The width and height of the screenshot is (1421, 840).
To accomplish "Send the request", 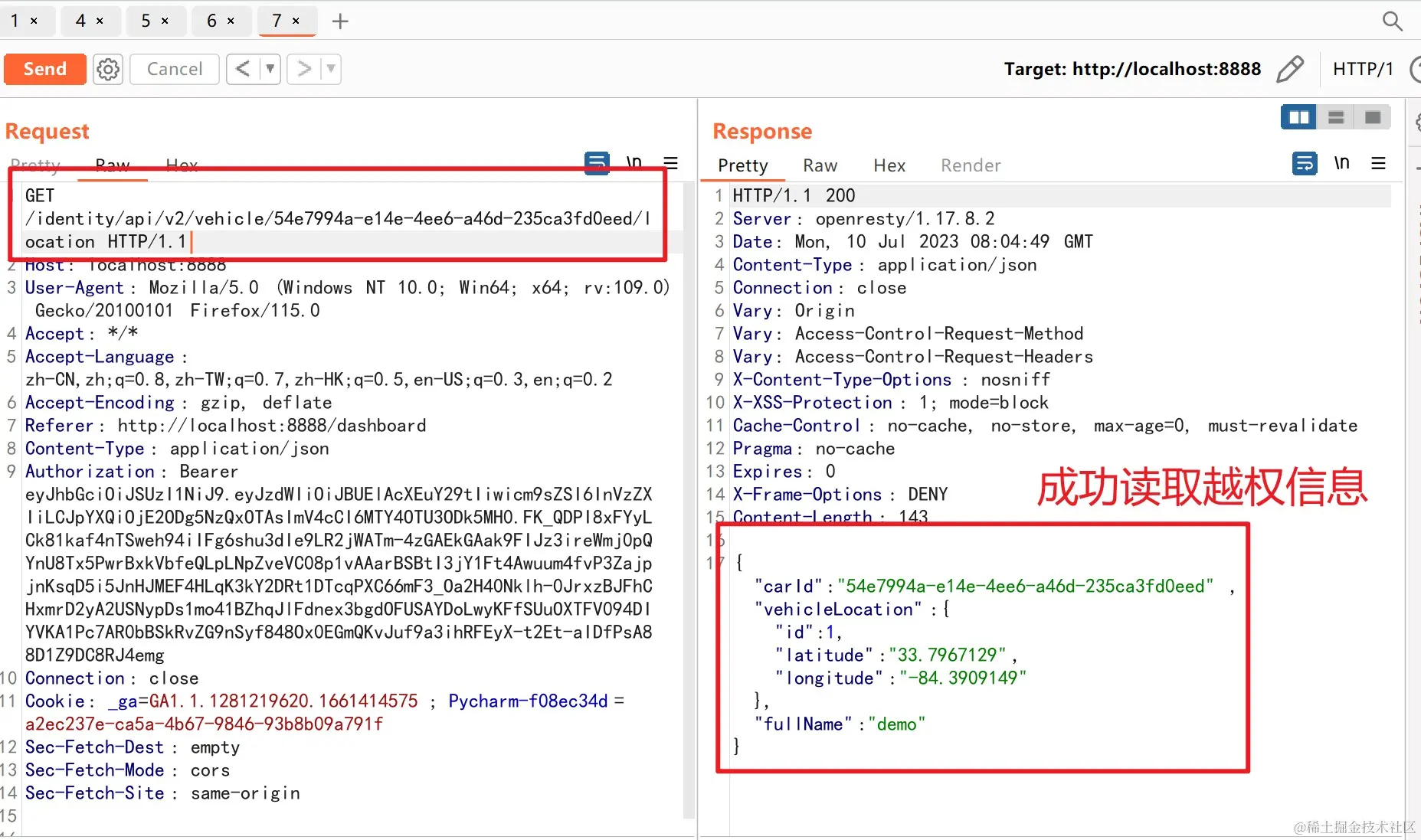I will point(45,69).
